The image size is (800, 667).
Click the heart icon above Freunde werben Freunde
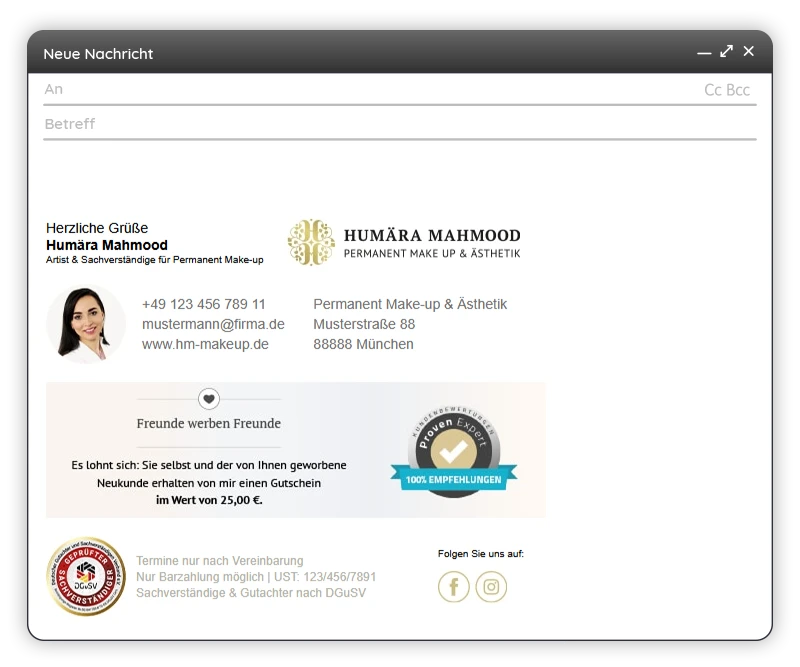[x=208, y=398]
